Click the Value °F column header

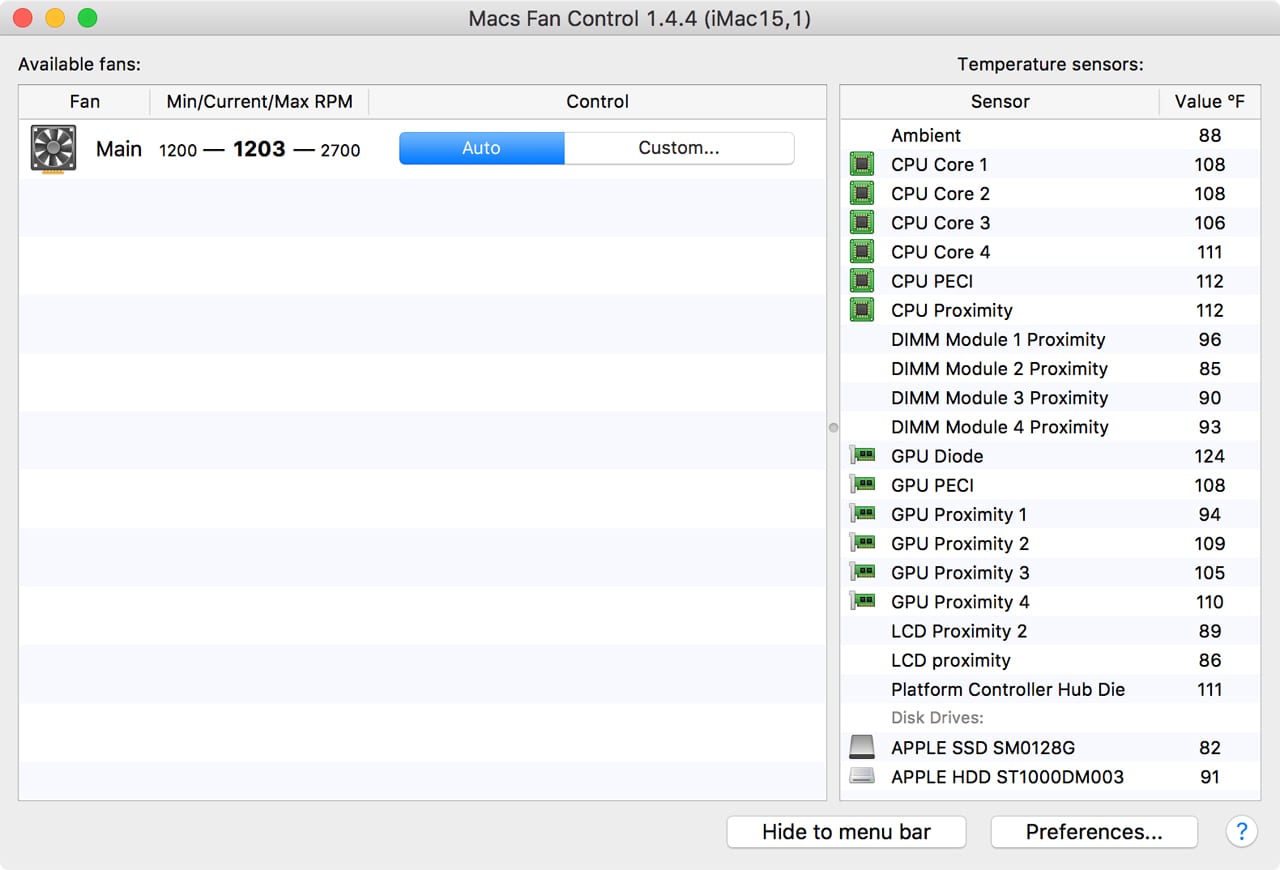[x=1210, y=102]
